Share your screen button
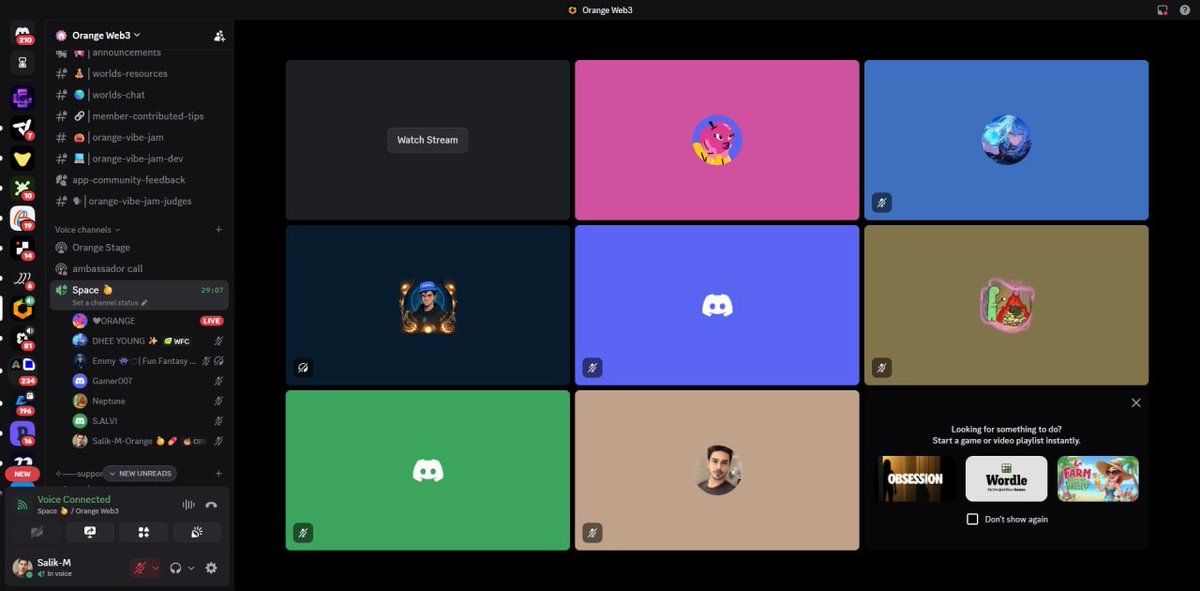Screen dimensions: 1200x591 90,532
